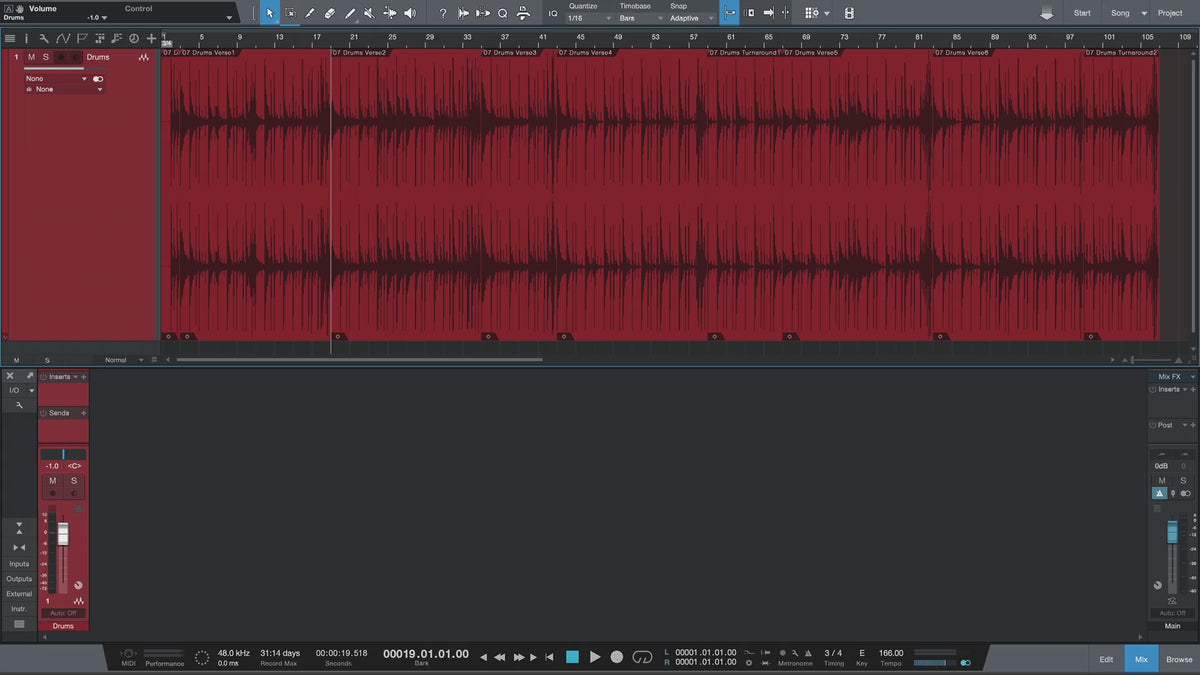The image size is (1200, 675).
Task: Select the Eraser tool
Action: pyautogui.click(x=330, y=13)
